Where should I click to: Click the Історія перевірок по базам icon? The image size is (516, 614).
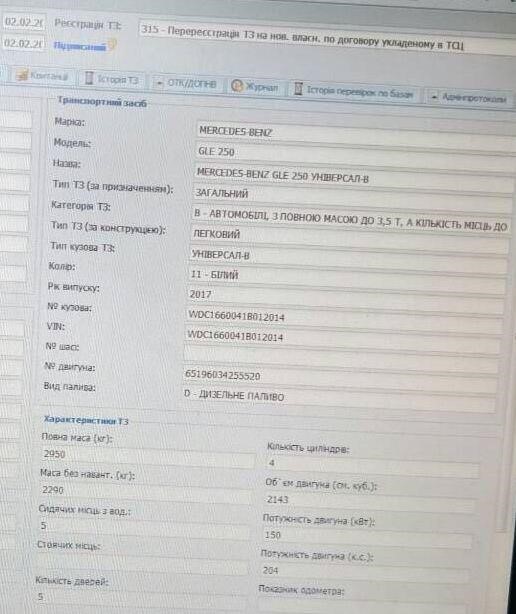click(x=298, y=89)
